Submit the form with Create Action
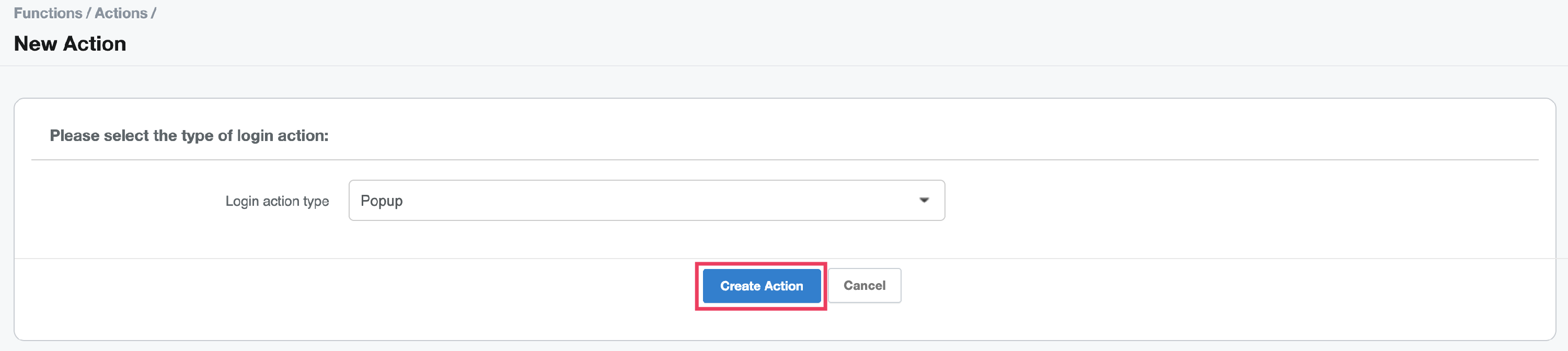 pyautogui.click(x=761, y=286)
